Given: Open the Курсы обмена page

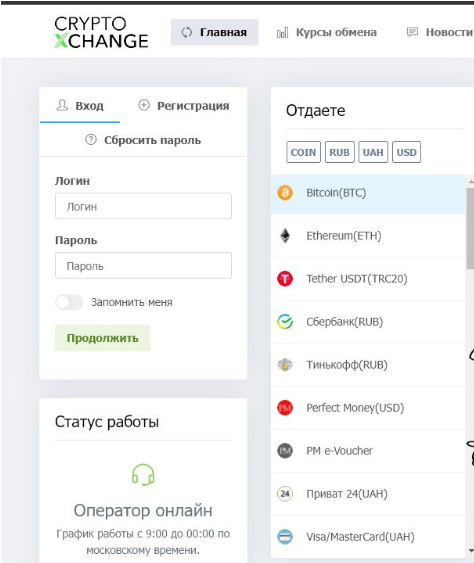Looking at the screenshot, I should coord(327,32).
